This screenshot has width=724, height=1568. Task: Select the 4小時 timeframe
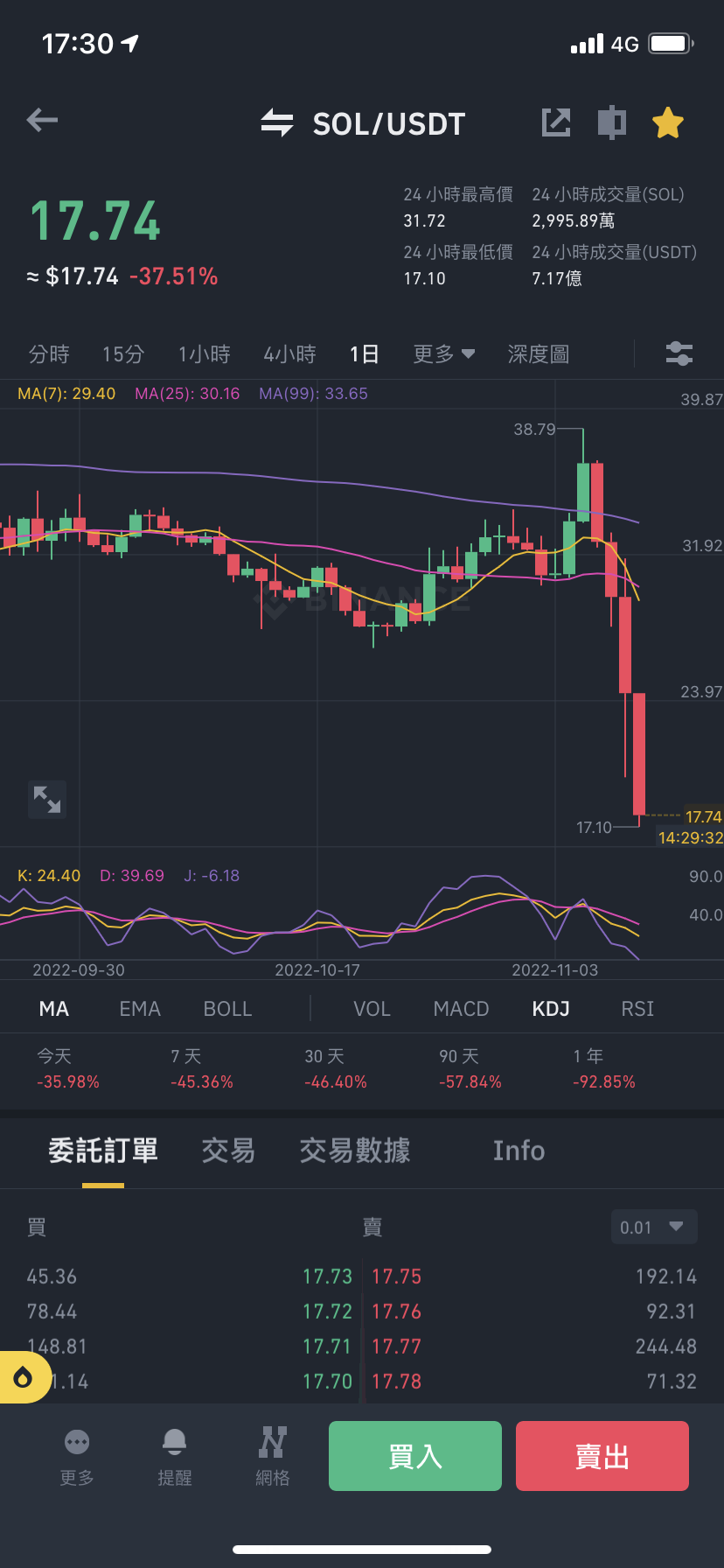pyautogui.click(x=289, y=354)
